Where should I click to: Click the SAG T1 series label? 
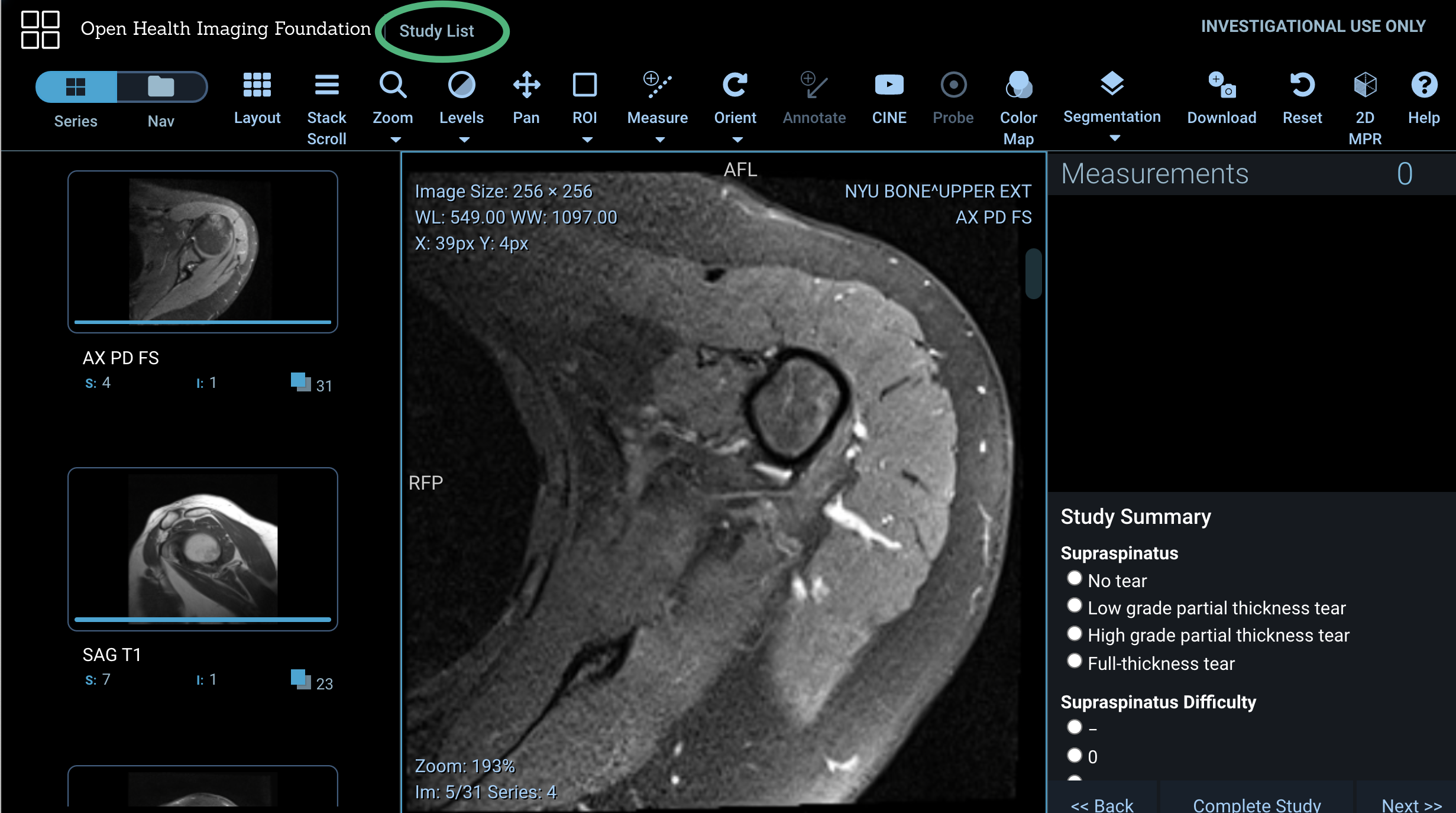(x=112, y=655)
